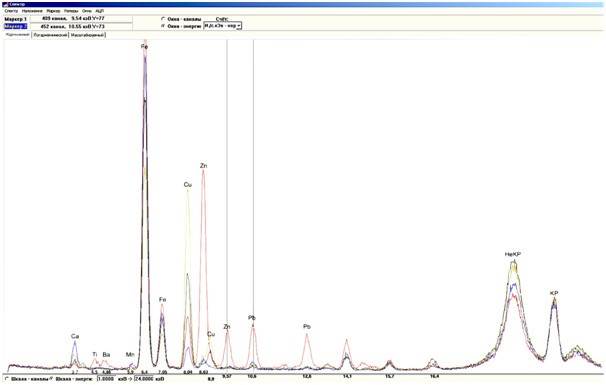Select the display tab left of Логарифмический
This screenshot has width=606, height=385.
point(18,35)
